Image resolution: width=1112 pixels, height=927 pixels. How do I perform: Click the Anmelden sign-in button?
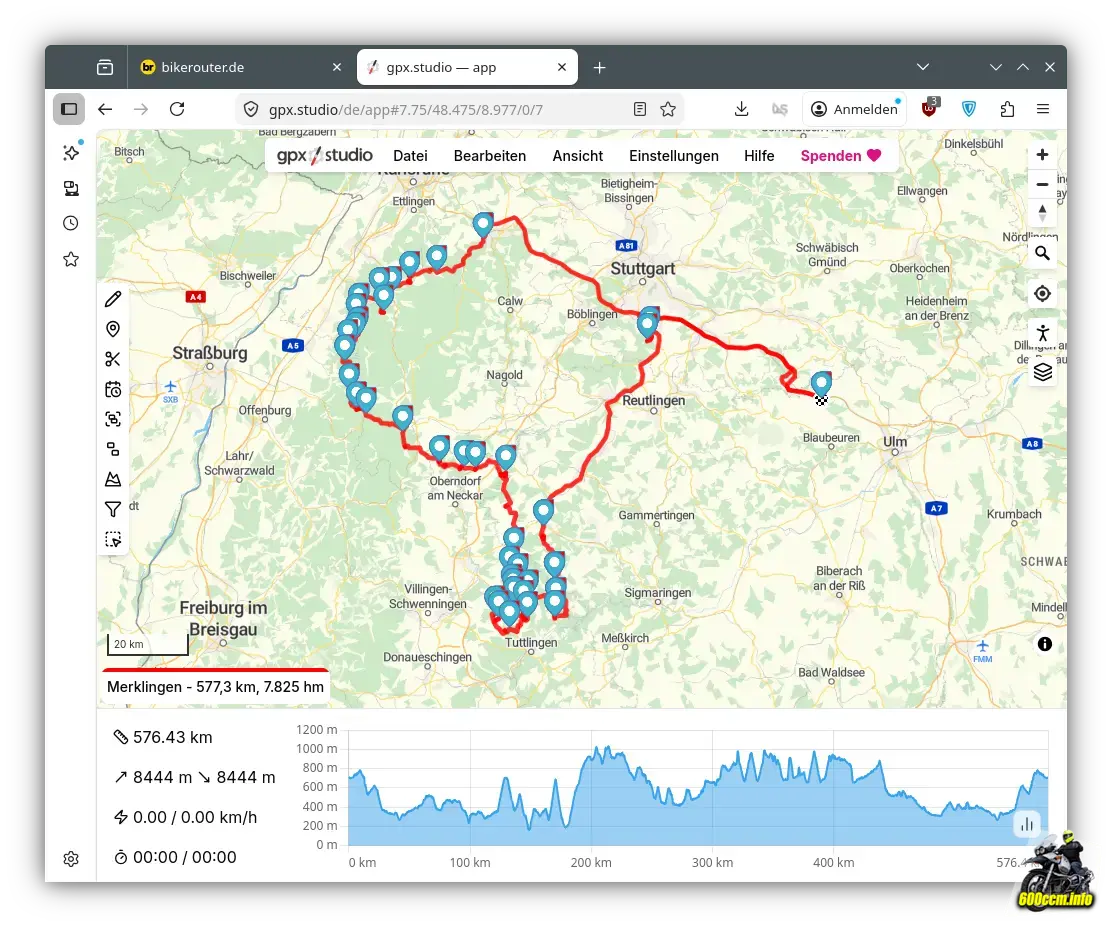click(855, 109)
